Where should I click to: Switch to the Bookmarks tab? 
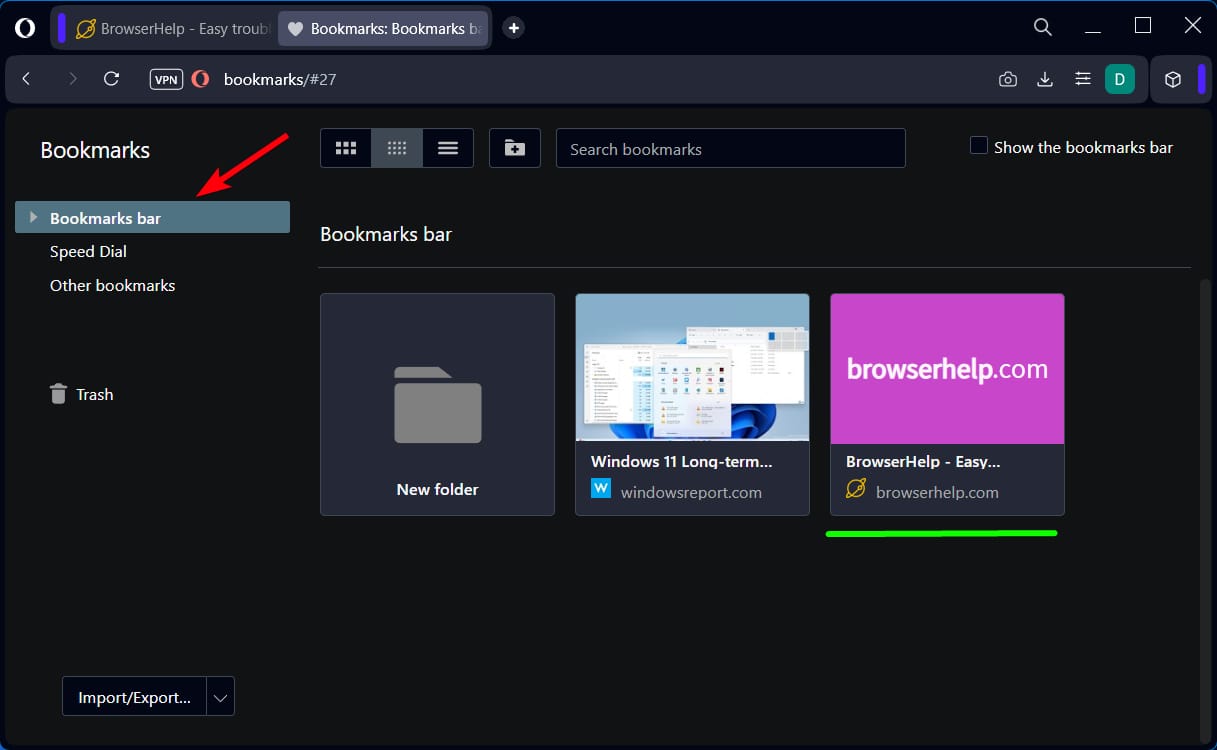point(383,29)
